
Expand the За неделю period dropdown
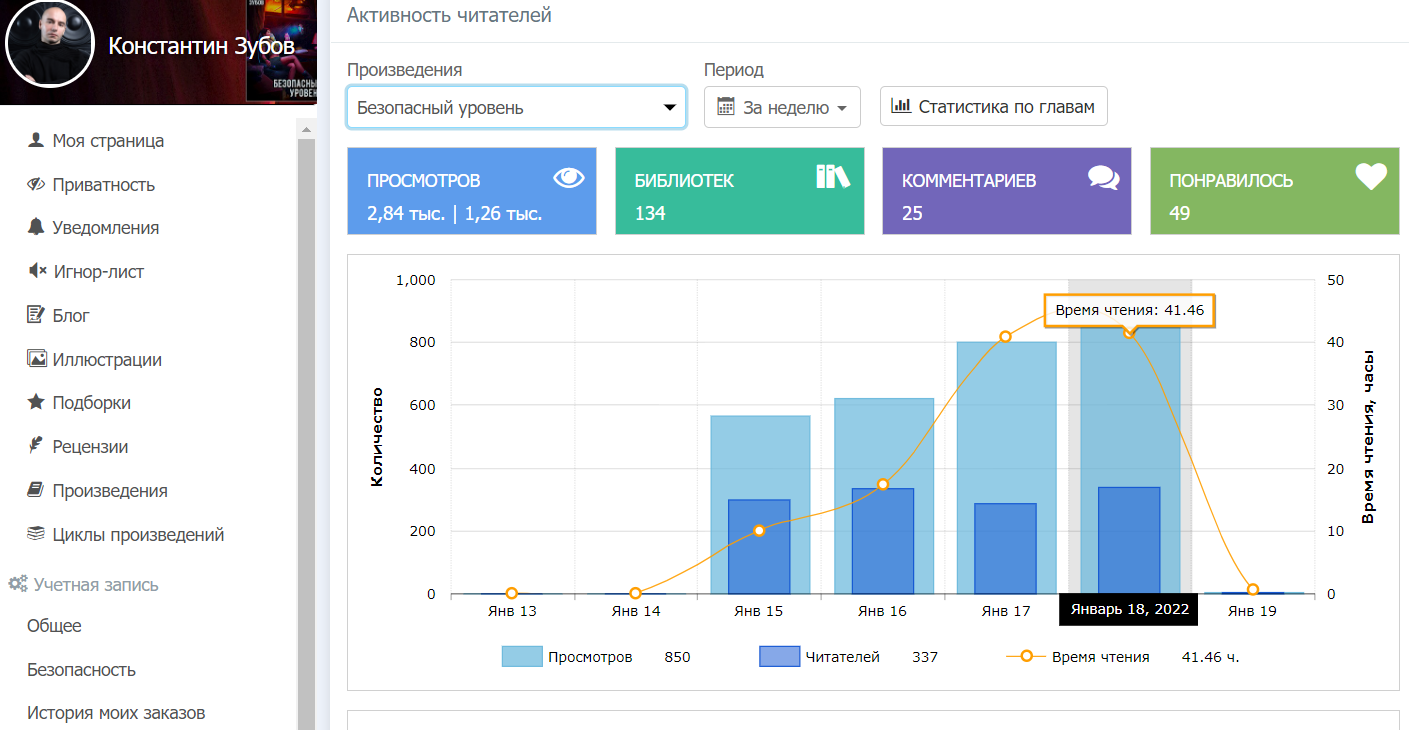coord(782,108)
